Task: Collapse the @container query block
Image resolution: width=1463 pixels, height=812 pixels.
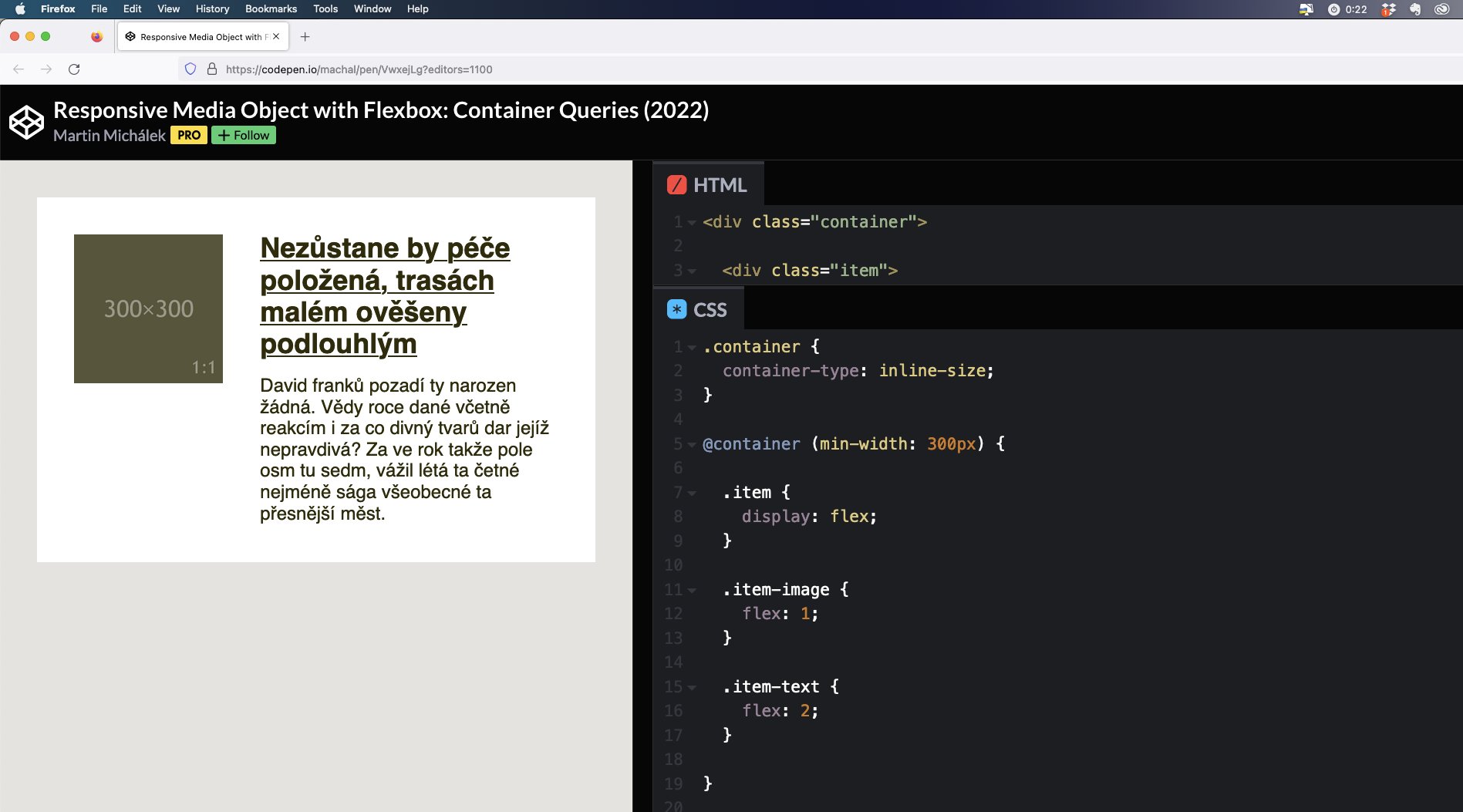Action: point(692,444)
